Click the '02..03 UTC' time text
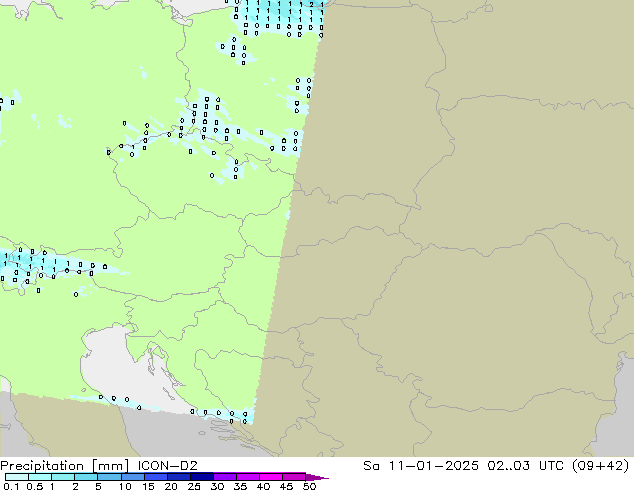Image resolution: width=634 pixels, height=490 pixels. point(528,466)
